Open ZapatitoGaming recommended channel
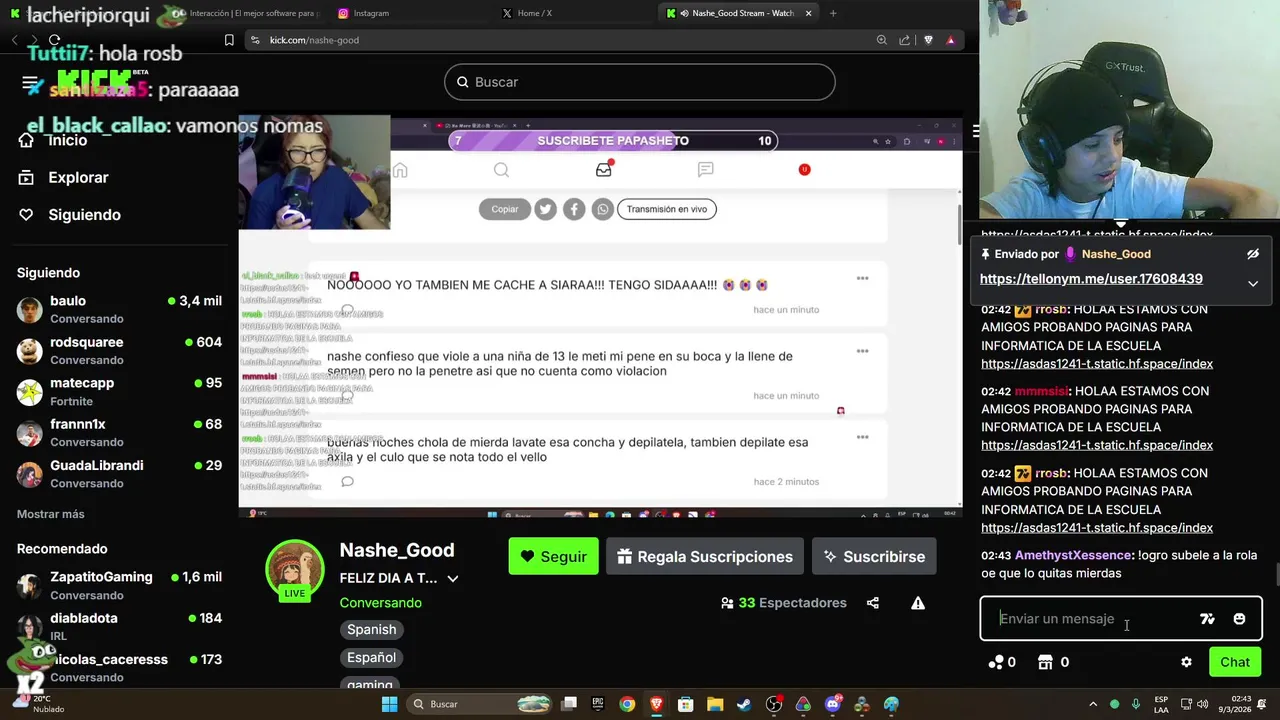1280x720 pixels. (x=119, y=585)
